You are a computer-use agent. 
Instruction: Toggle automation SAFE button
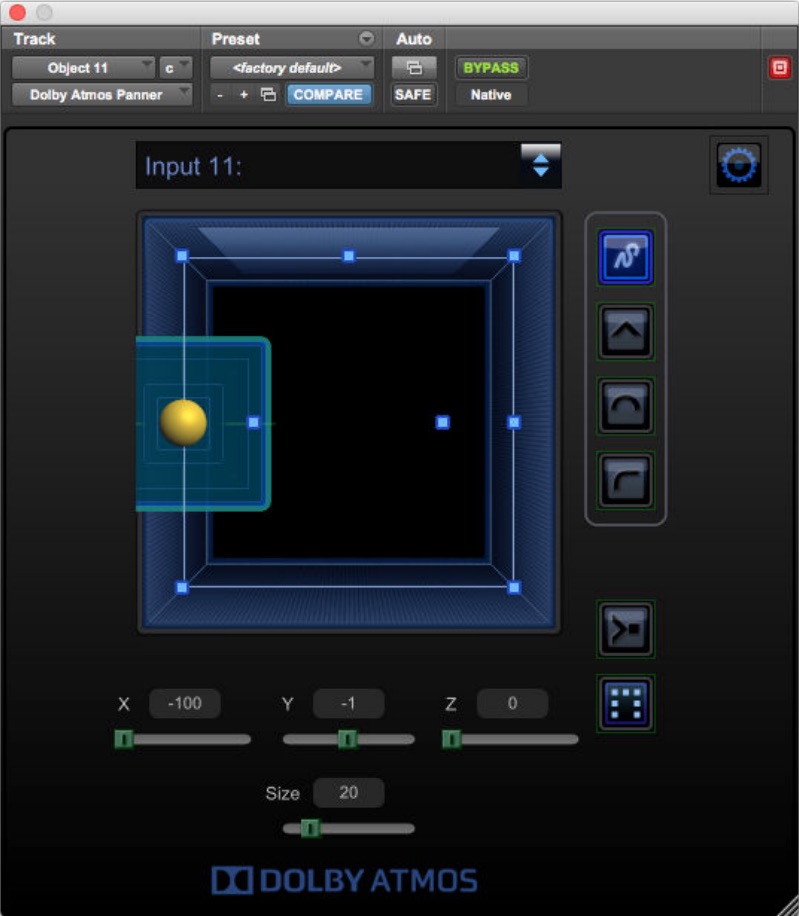413,95
